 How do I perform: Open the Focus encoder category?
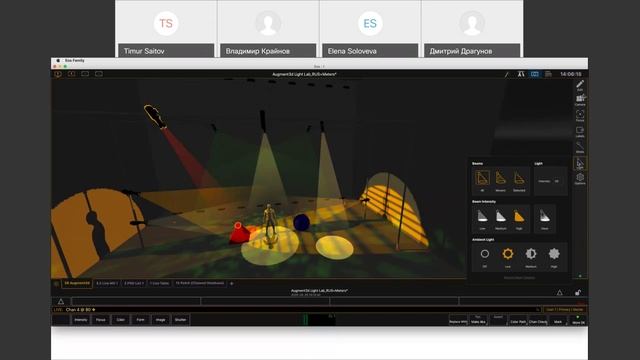point(100,320)
